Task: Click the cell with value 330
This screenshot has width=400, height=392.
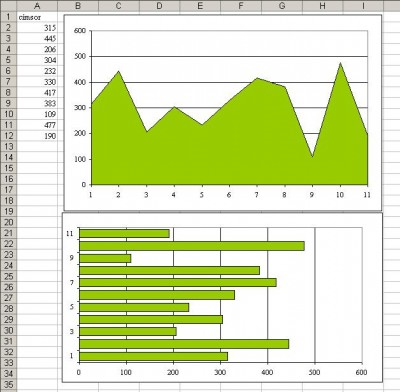Action: tap(37, 82)
